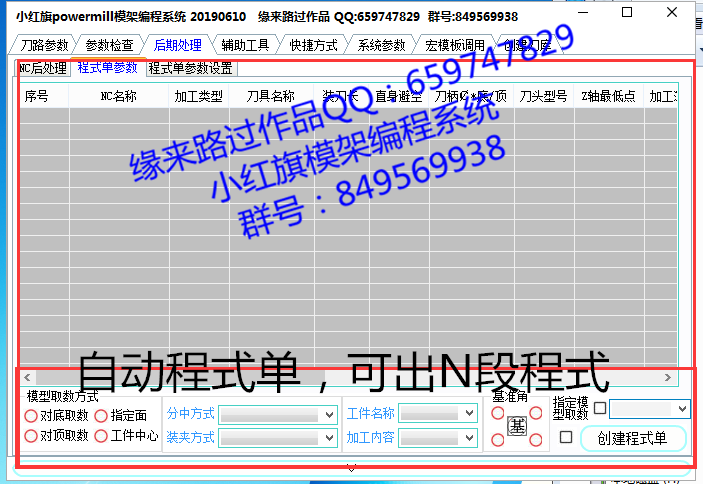This screenshot has width=703, height=484.
Task: Expand the 分中方式 dropdown
Action: pyautogui.click(x=330, y=415)
